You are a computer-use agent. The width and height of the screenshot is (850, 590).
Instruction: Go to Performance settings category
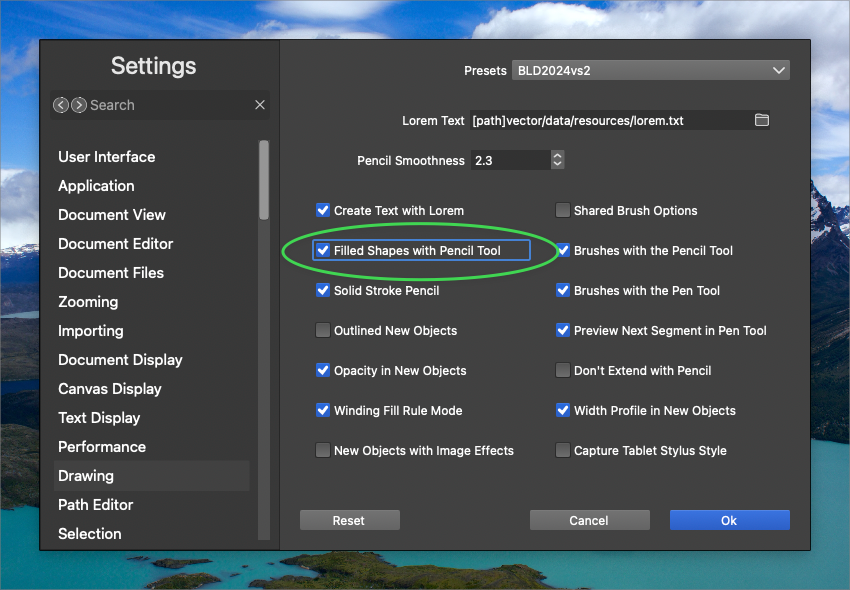coord(102,447)
